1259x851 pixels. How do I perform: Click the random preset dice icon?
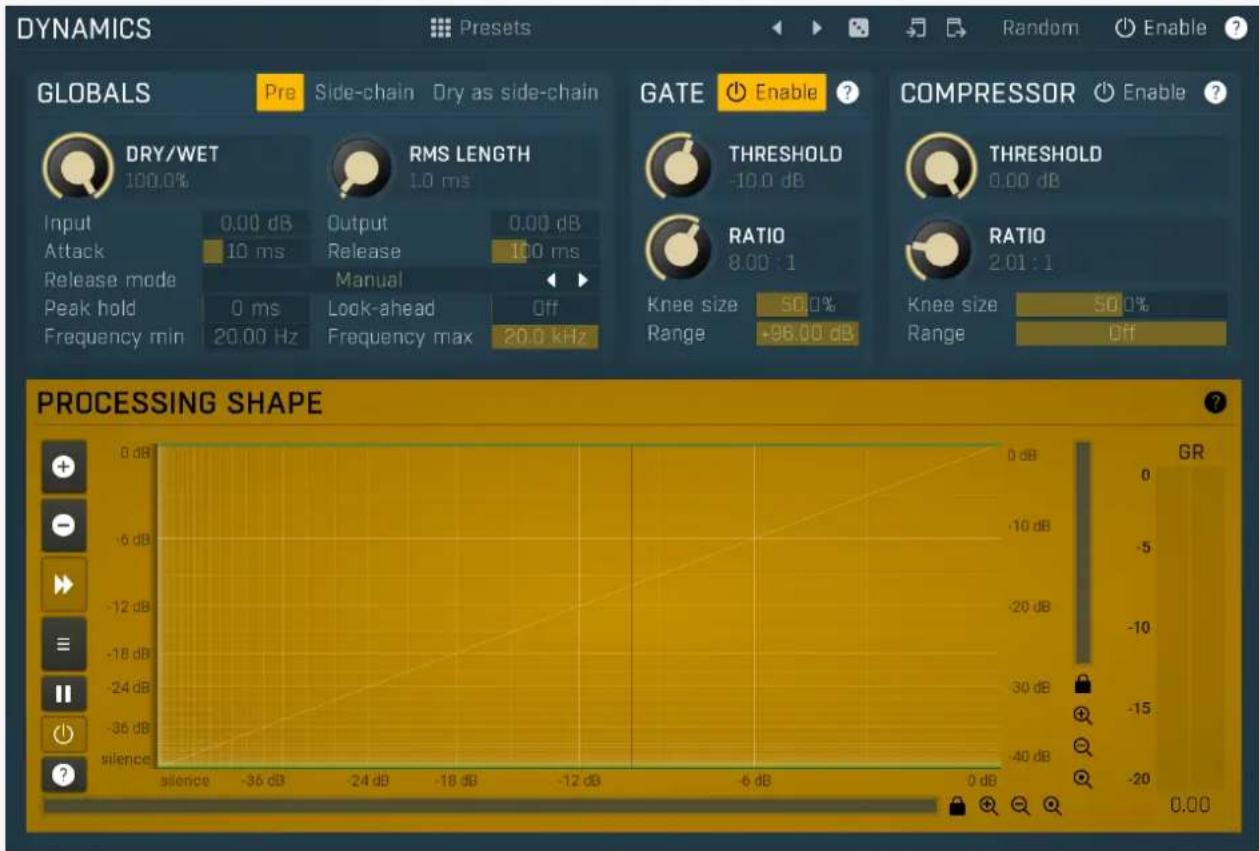pyautogui.click(x=857, y=29)
